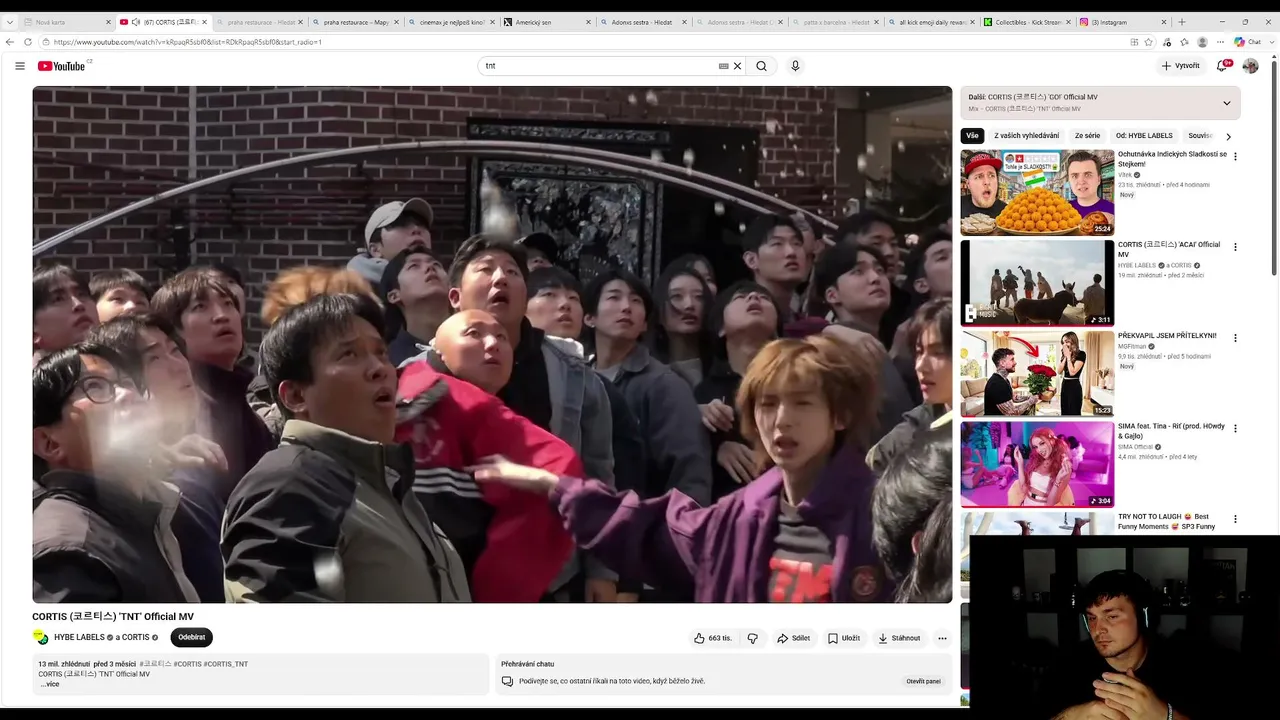Open a new browser tab
The width and height of the screenshot is (1280, 720).
pyautogui.click(x=1182, y=22)
